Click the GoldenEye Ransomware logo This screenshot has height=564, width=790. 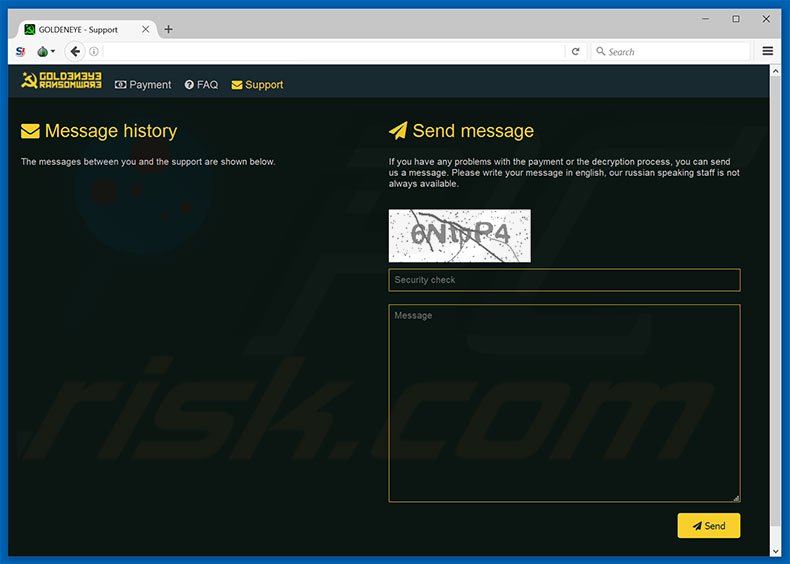coord(61,80)
